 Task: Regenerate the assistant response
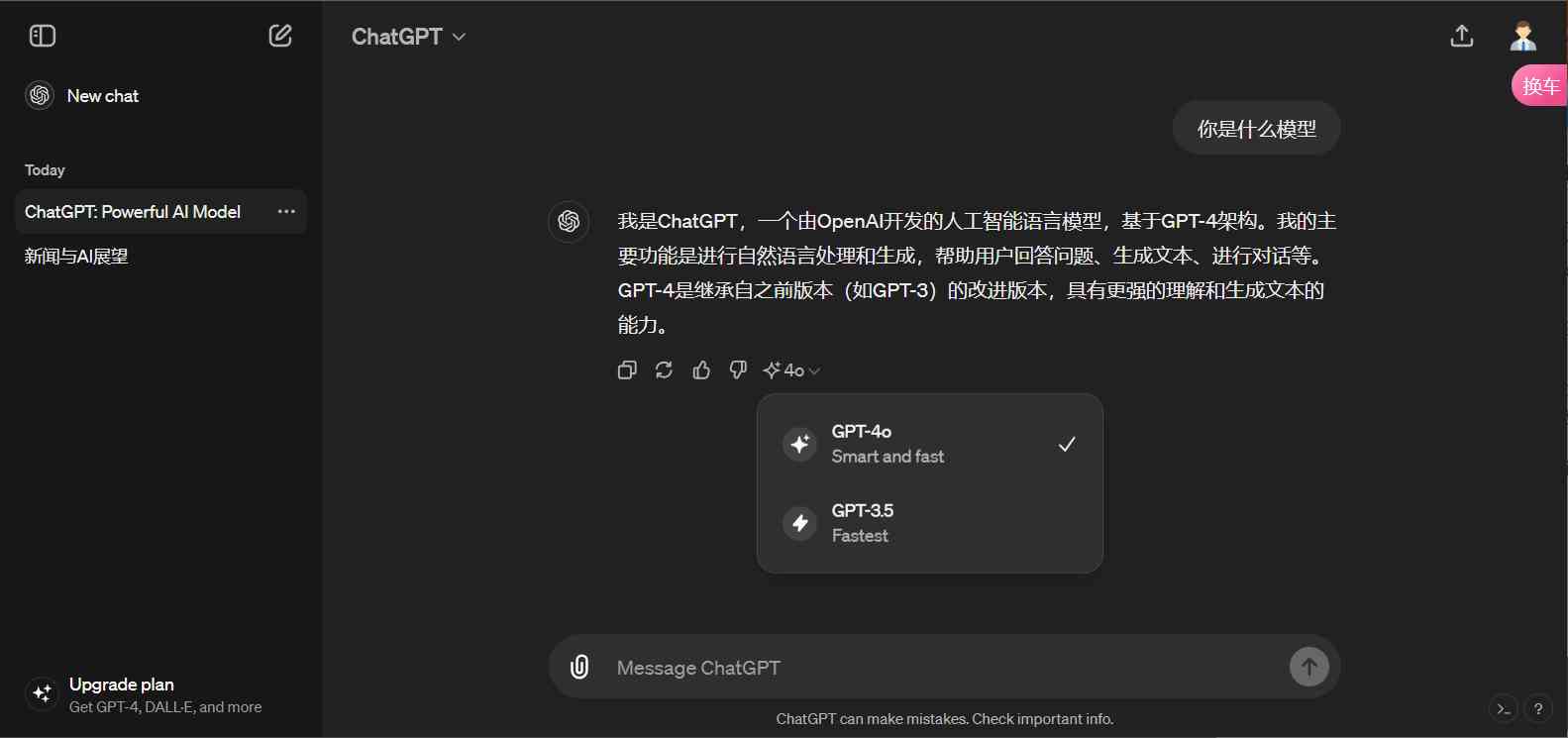(664, 370)
